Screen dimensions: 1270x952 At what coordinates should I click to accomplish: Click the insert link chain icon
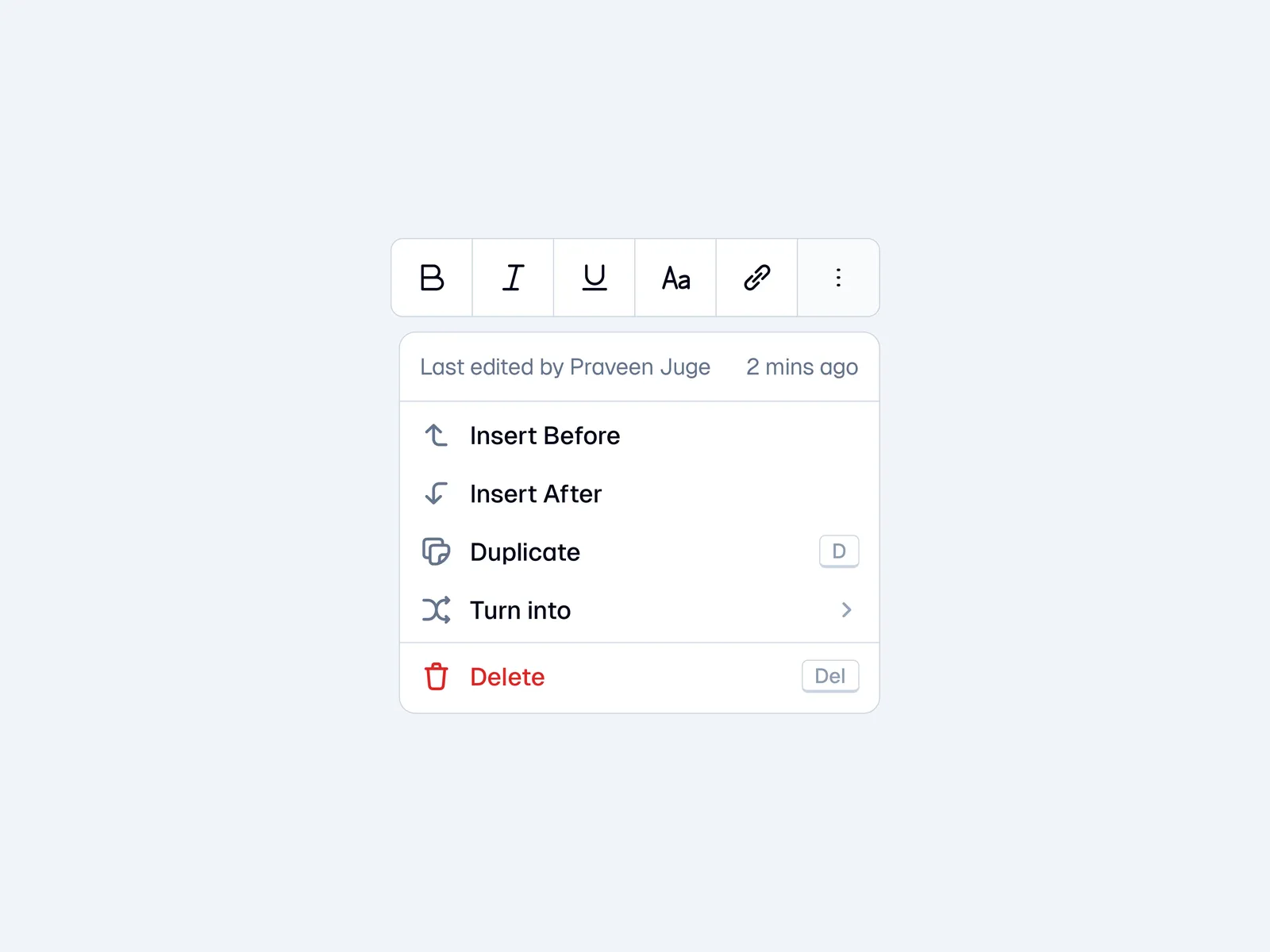tap(756, 278)
